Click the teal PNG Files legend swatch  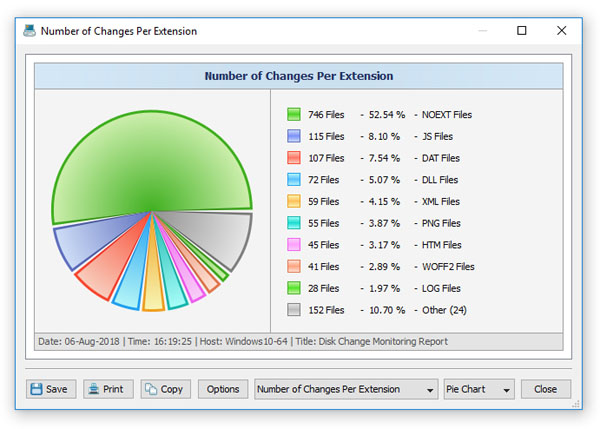coord(294,223)
